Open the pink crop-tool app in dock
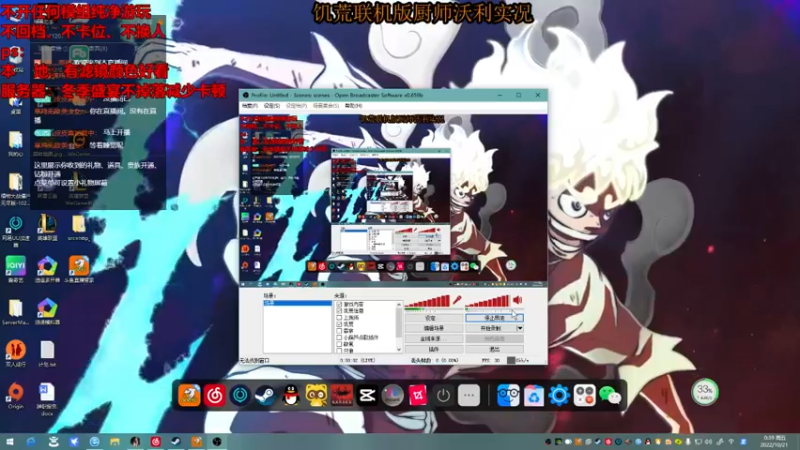This screenshot has height=450, width=800. click(417, 395)
